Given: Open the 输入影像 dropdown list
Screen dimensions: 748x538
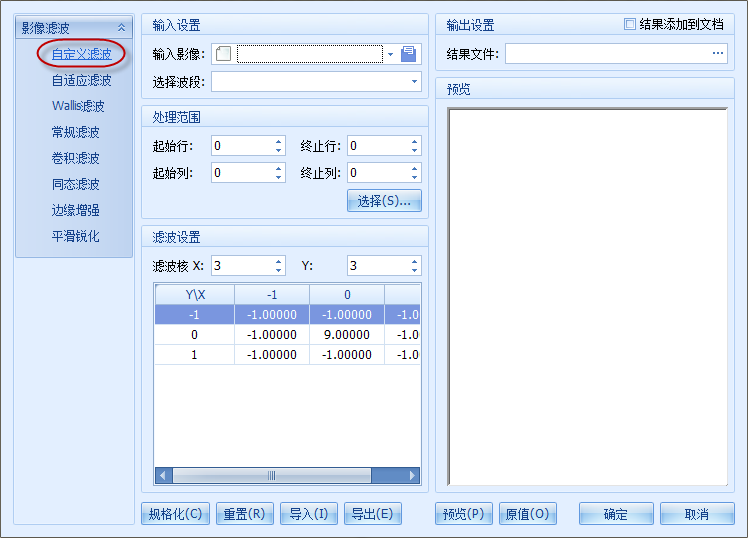Looking at the screenshot, I should pyautogui.click(x=390, y=54).
